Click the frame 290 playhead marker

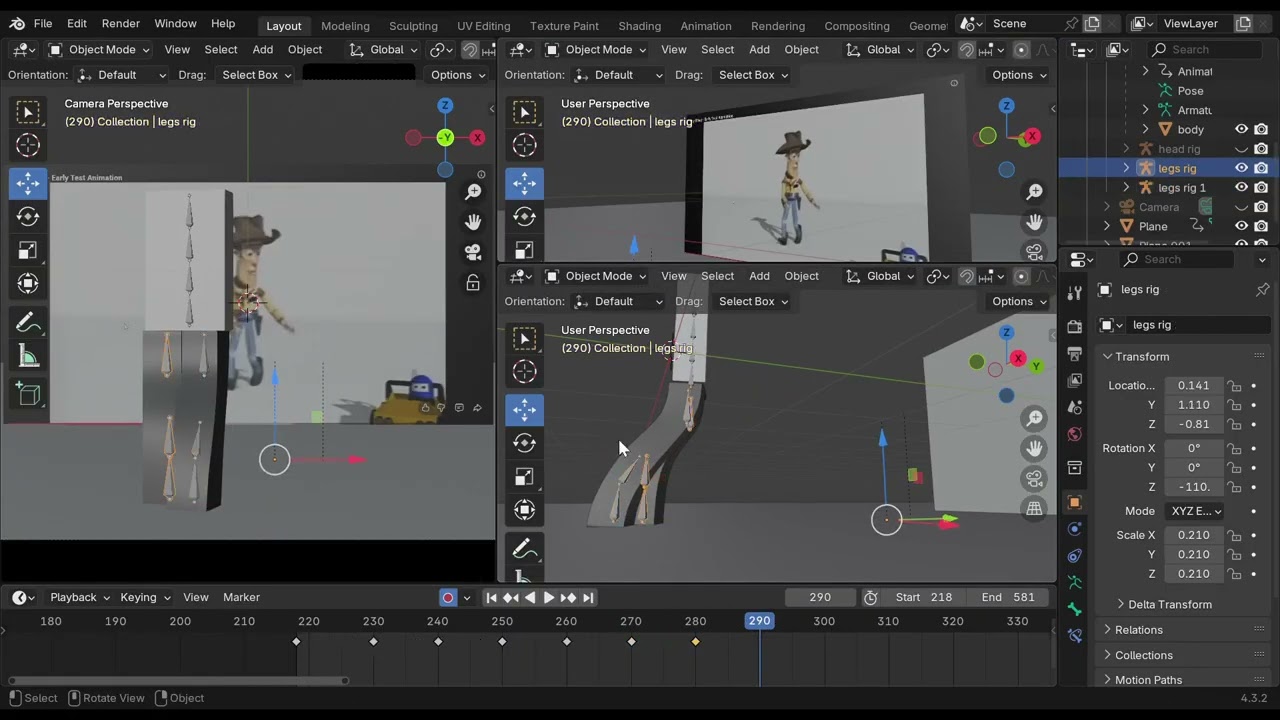[x=759, y=621]
